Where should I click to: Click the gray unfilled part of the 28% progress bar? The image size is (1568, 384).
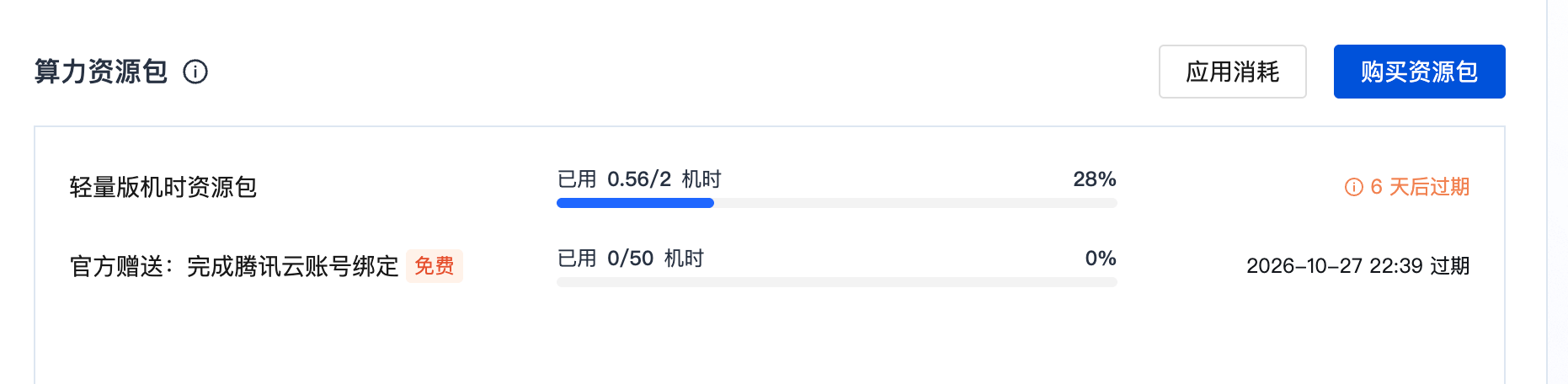pos(915,203)
